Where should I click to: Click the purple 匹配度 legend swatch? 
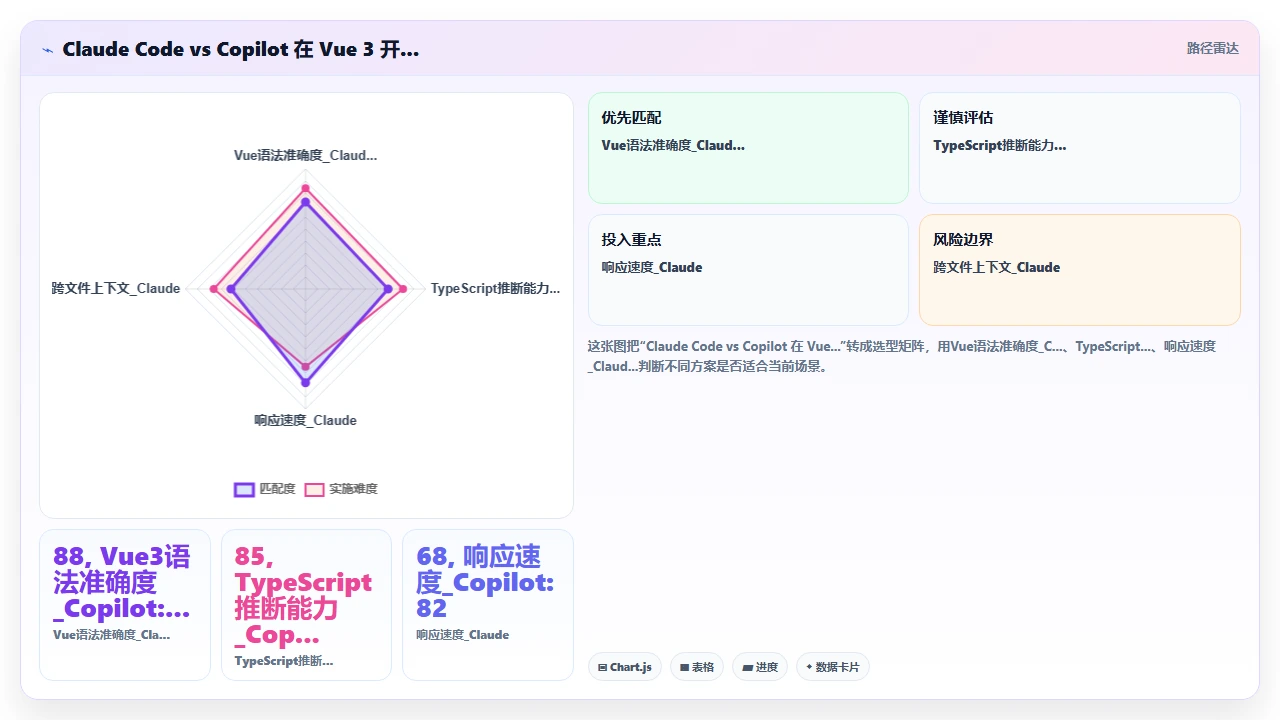click(244, 489)
